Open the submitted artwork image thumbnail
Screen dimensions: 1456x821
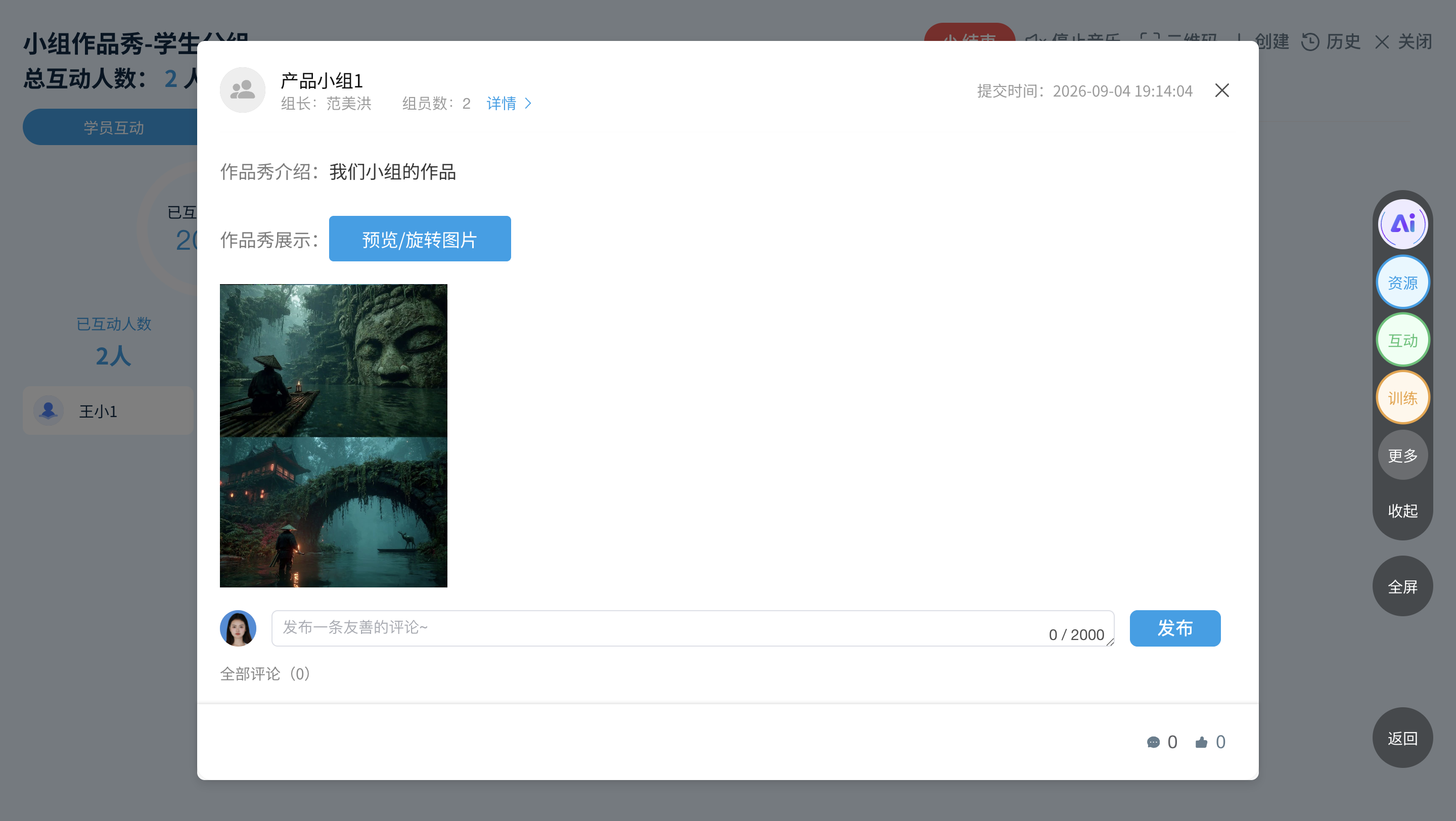[x=334, y=436]
